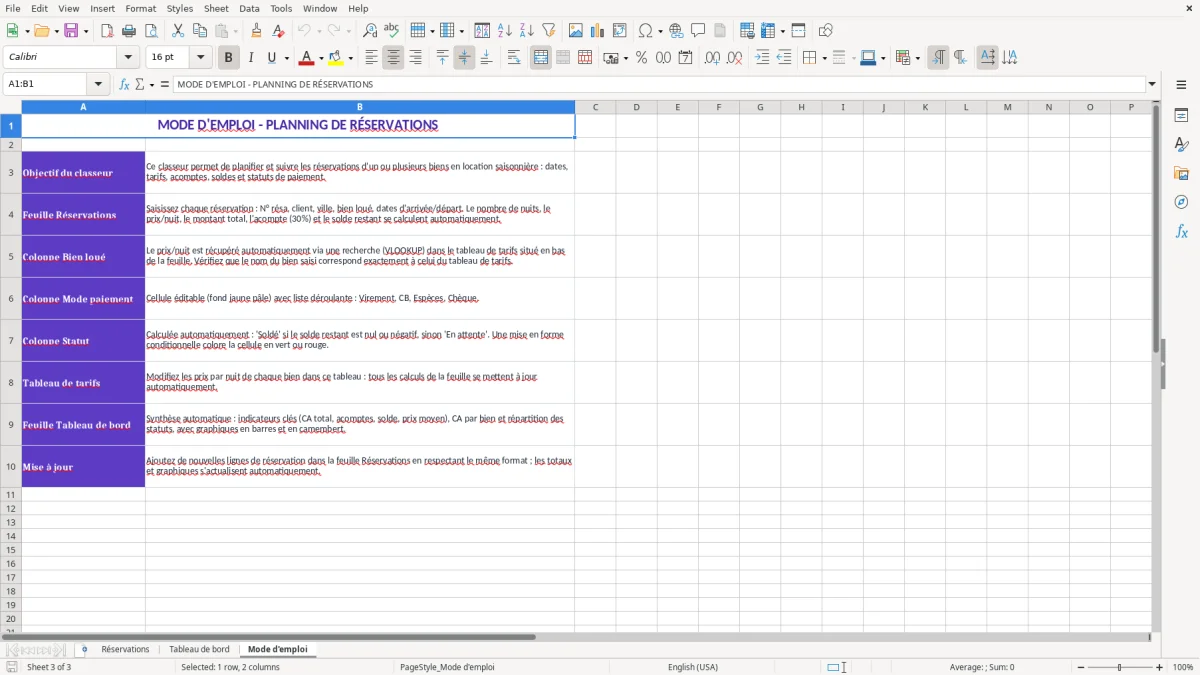Open sidebar Functions panel
The image size is (1200, 675).
tap(1181, 232)
